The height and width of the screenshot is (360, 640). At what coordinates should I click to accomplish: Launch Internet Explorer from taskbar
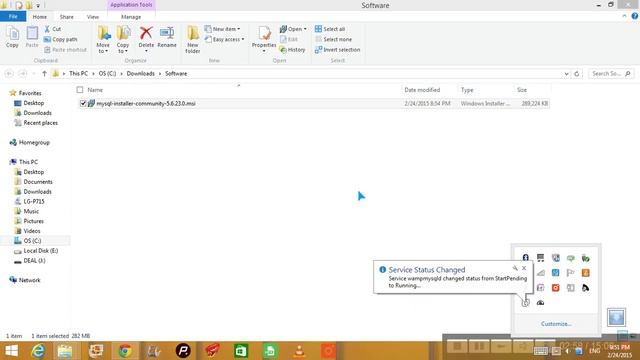pyautogui.click(x=38, y=351)
